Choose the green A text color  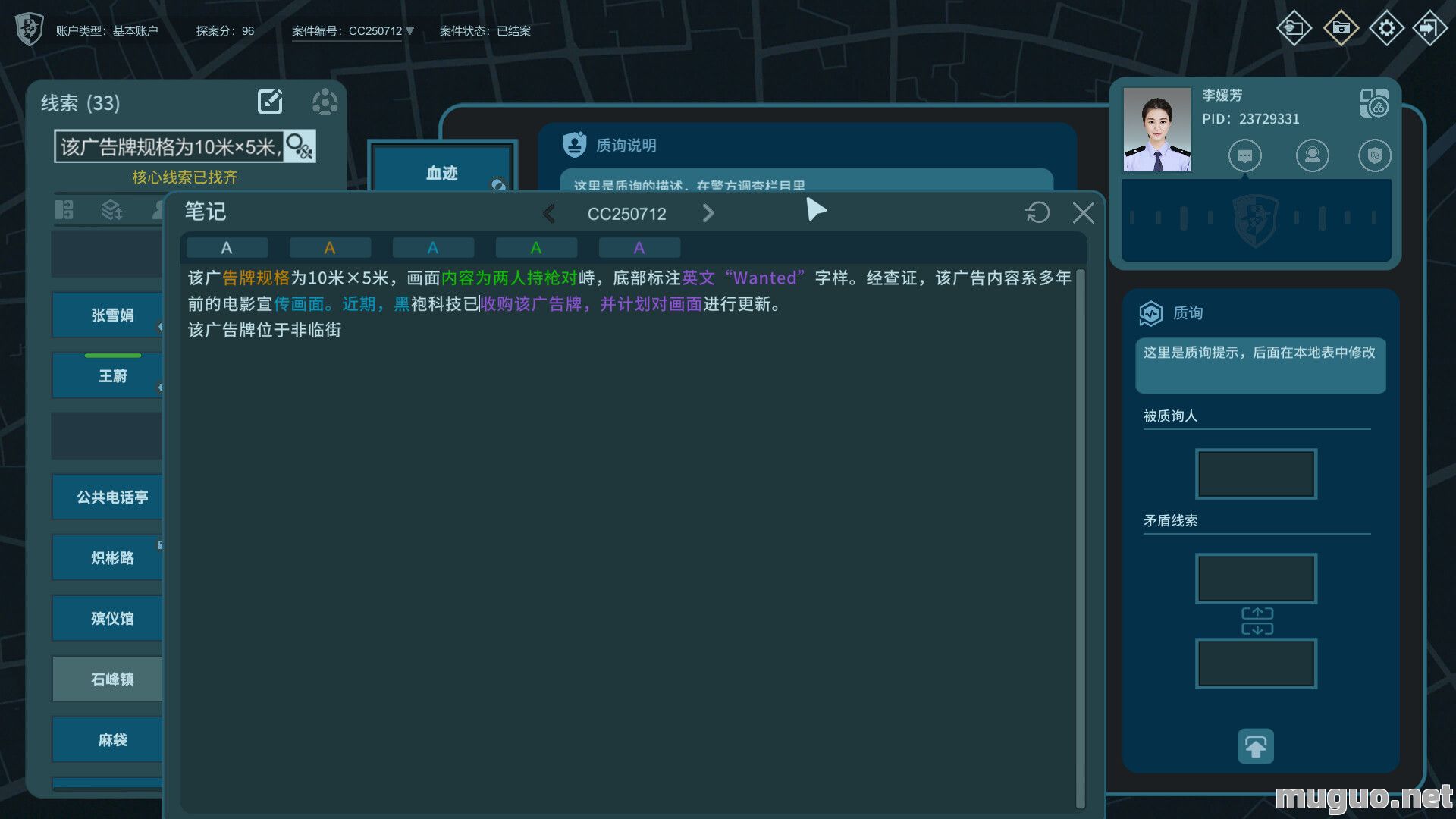coord(536,248)
